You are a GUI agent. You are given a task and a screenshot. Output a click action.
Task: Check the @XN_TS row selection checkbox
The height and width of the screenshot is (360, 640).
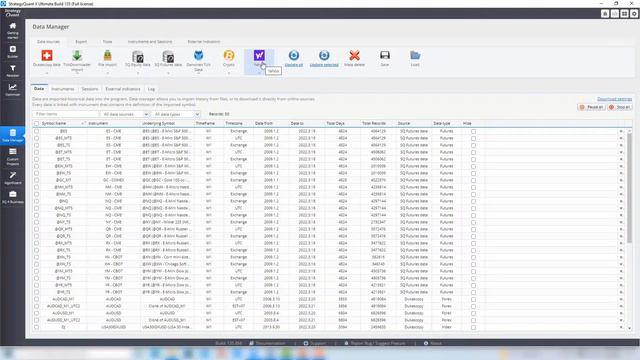(36, 257)
